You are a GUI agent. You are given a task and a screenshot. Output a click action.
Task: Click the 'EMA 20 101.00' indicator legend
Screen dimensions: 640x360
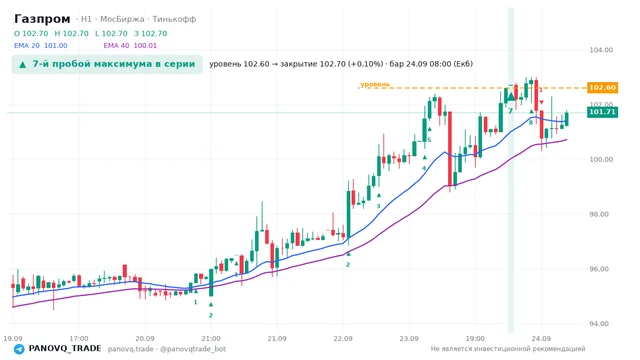41,46
